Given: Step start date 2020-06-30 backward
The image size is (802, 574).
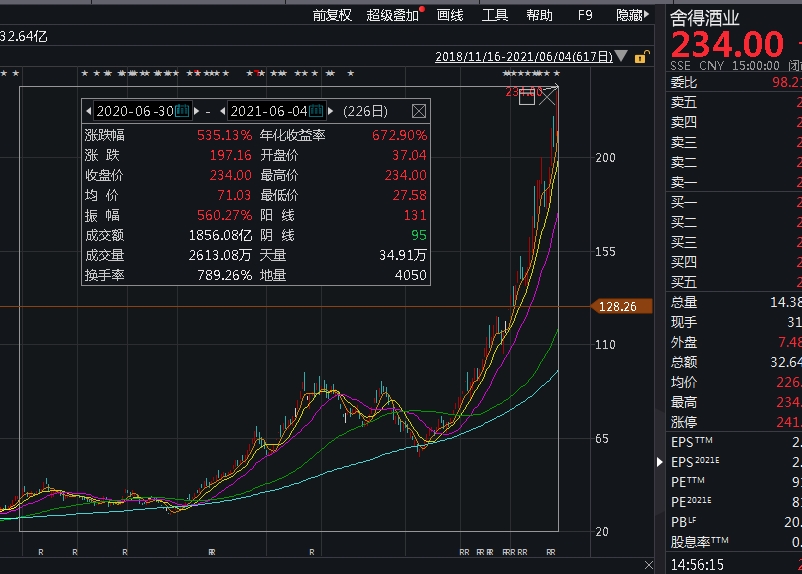Looking at the screenshot, I should point(89,111).
